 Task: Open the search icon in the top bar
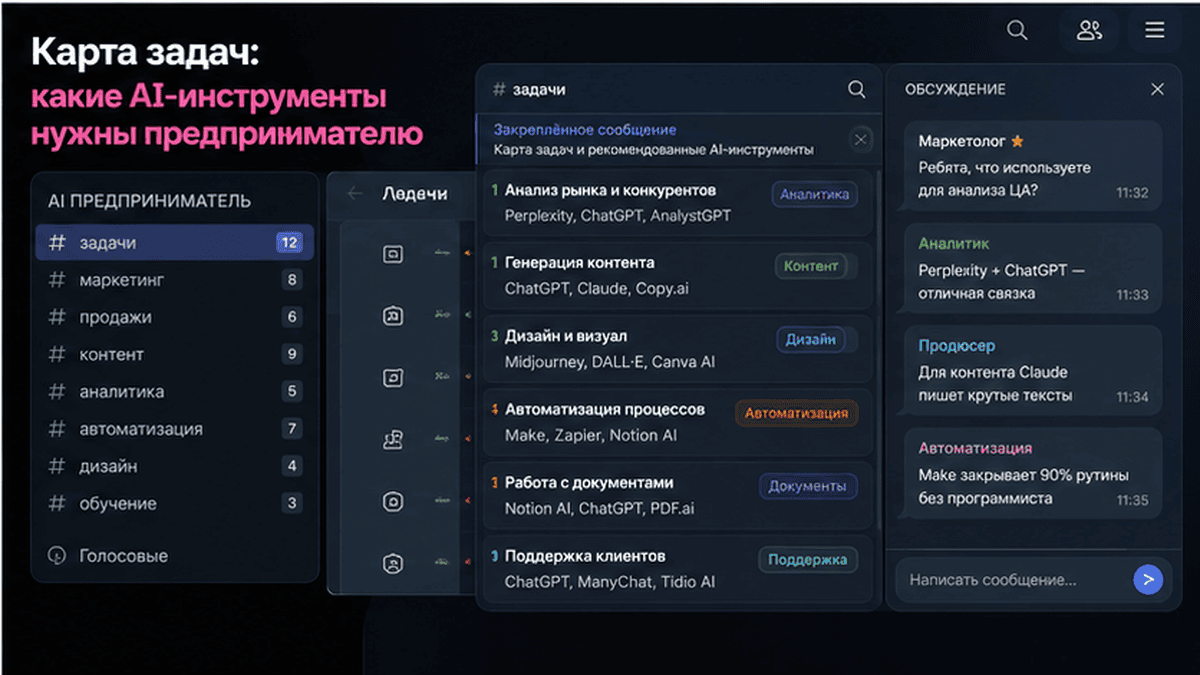(1017, 30)
